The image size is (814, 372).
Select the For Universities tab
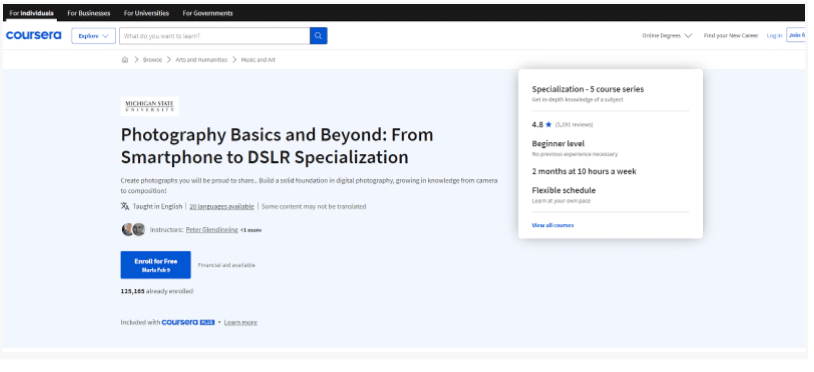point(146,13)
